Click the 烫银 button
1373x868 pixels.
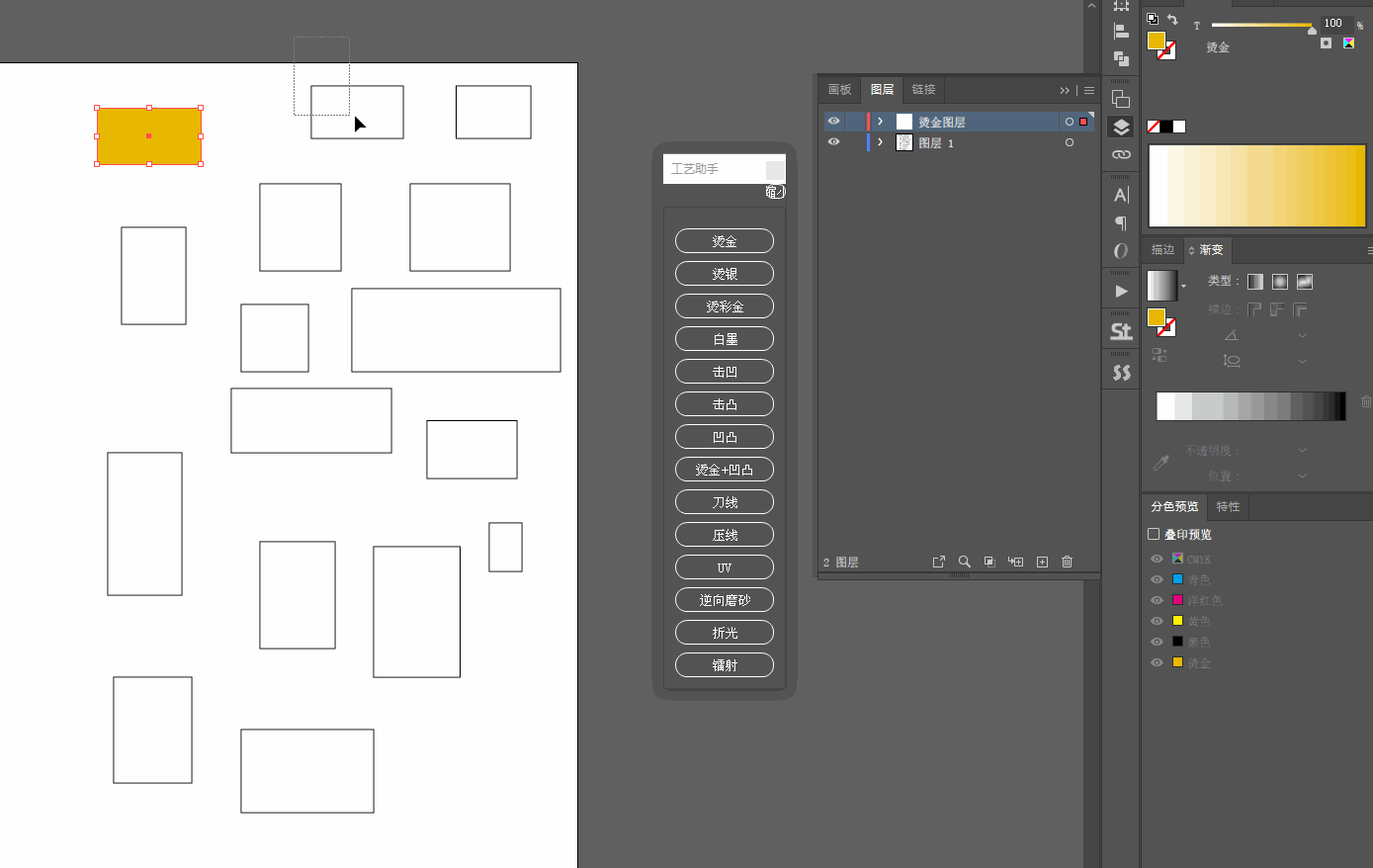[725, 274]
